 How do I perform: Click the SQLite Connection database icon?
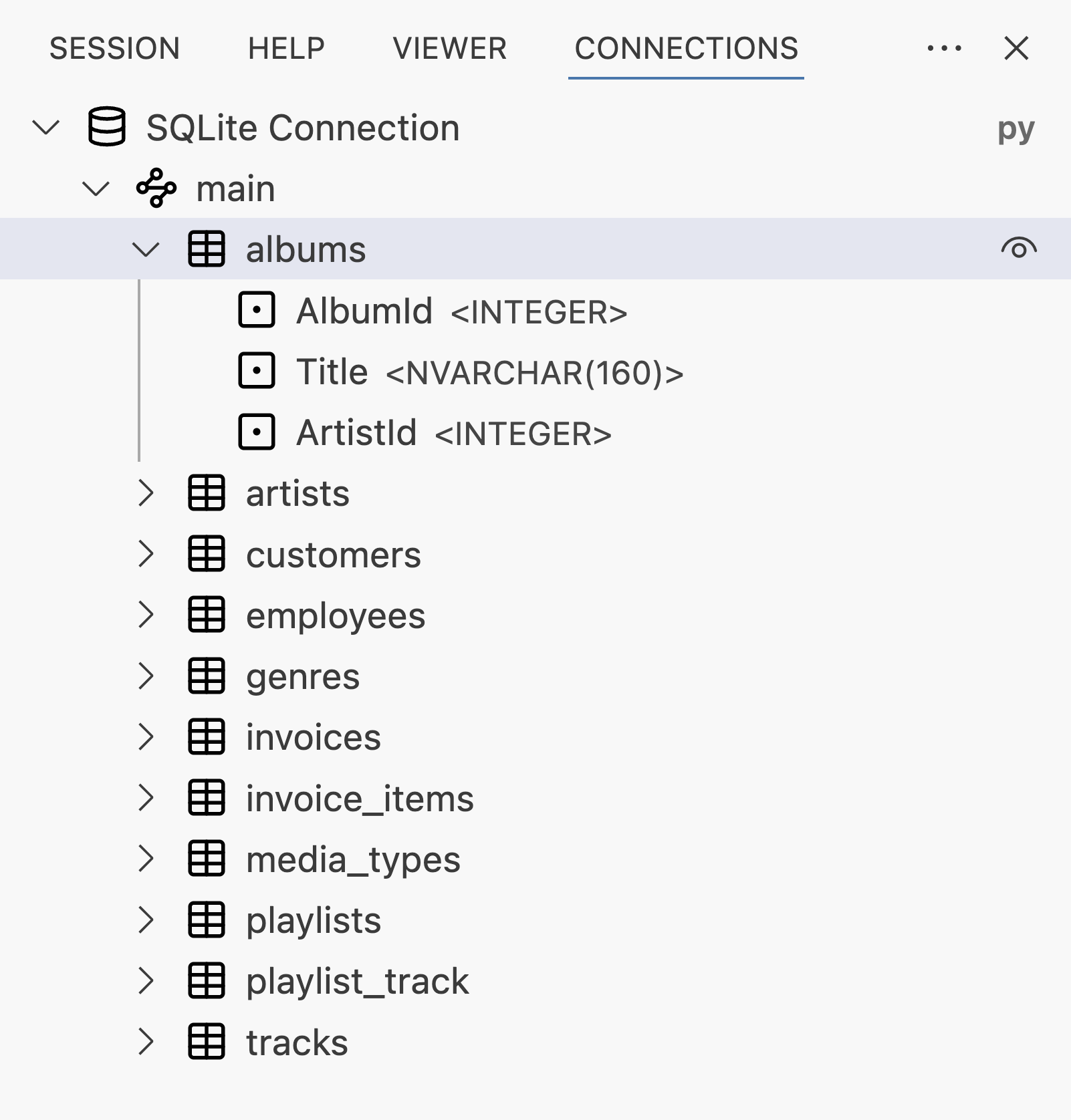(x=107, y=127)
